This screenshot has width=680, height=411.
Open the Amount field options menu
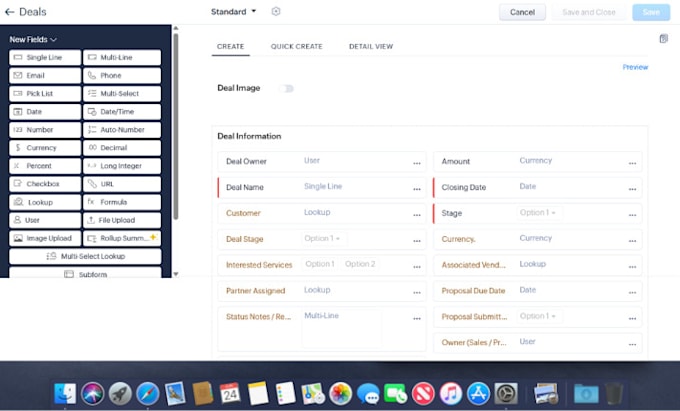(x=632, y=163)
